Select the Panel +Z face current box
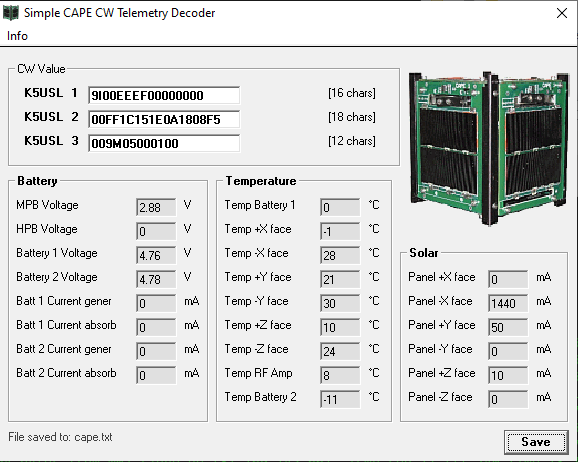Screen dimensions: 578x462 tap(508, 375)
